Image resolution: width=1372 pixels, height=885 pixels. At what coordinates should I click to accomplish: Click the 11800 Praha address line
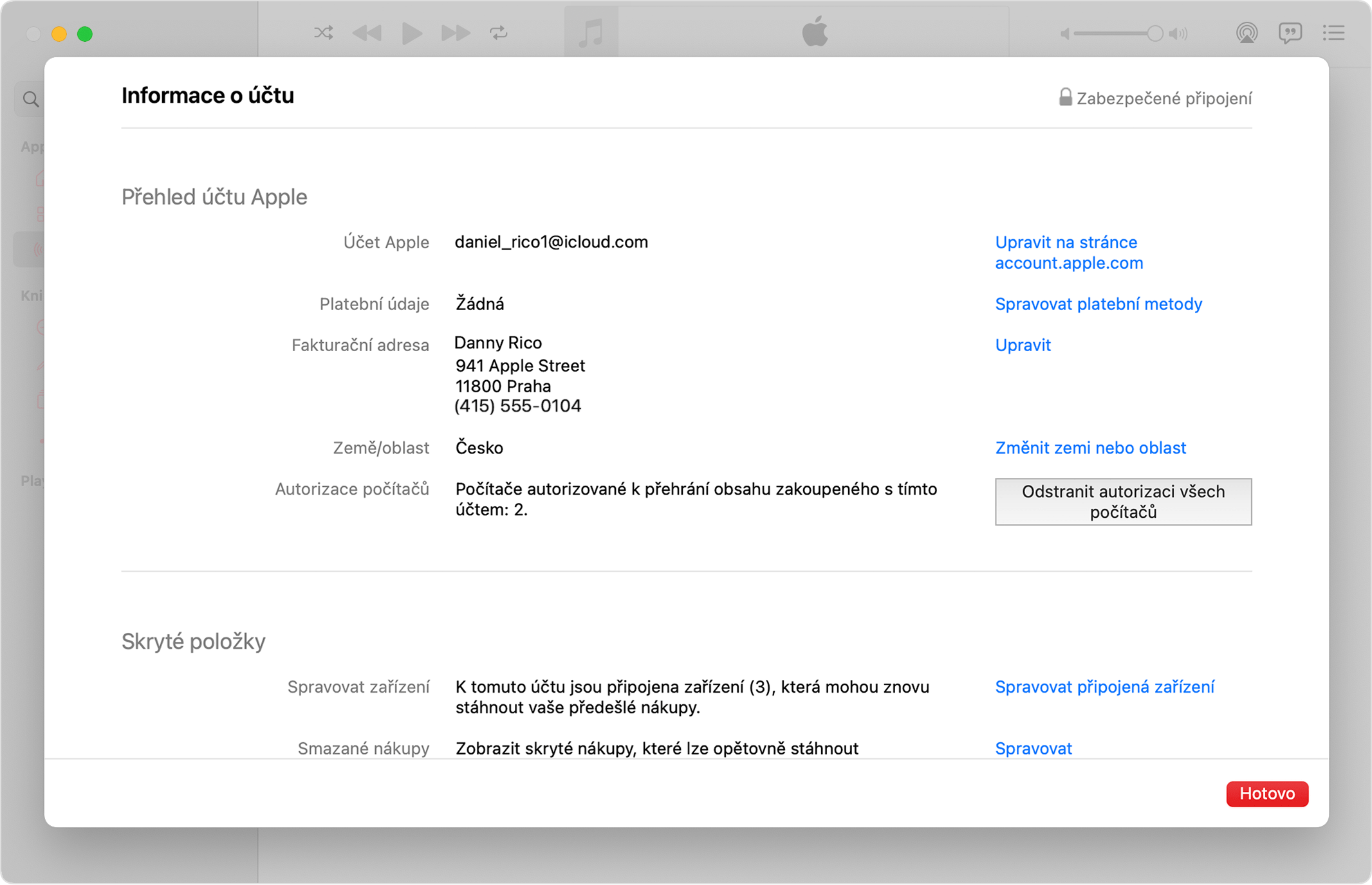point(503,387)
